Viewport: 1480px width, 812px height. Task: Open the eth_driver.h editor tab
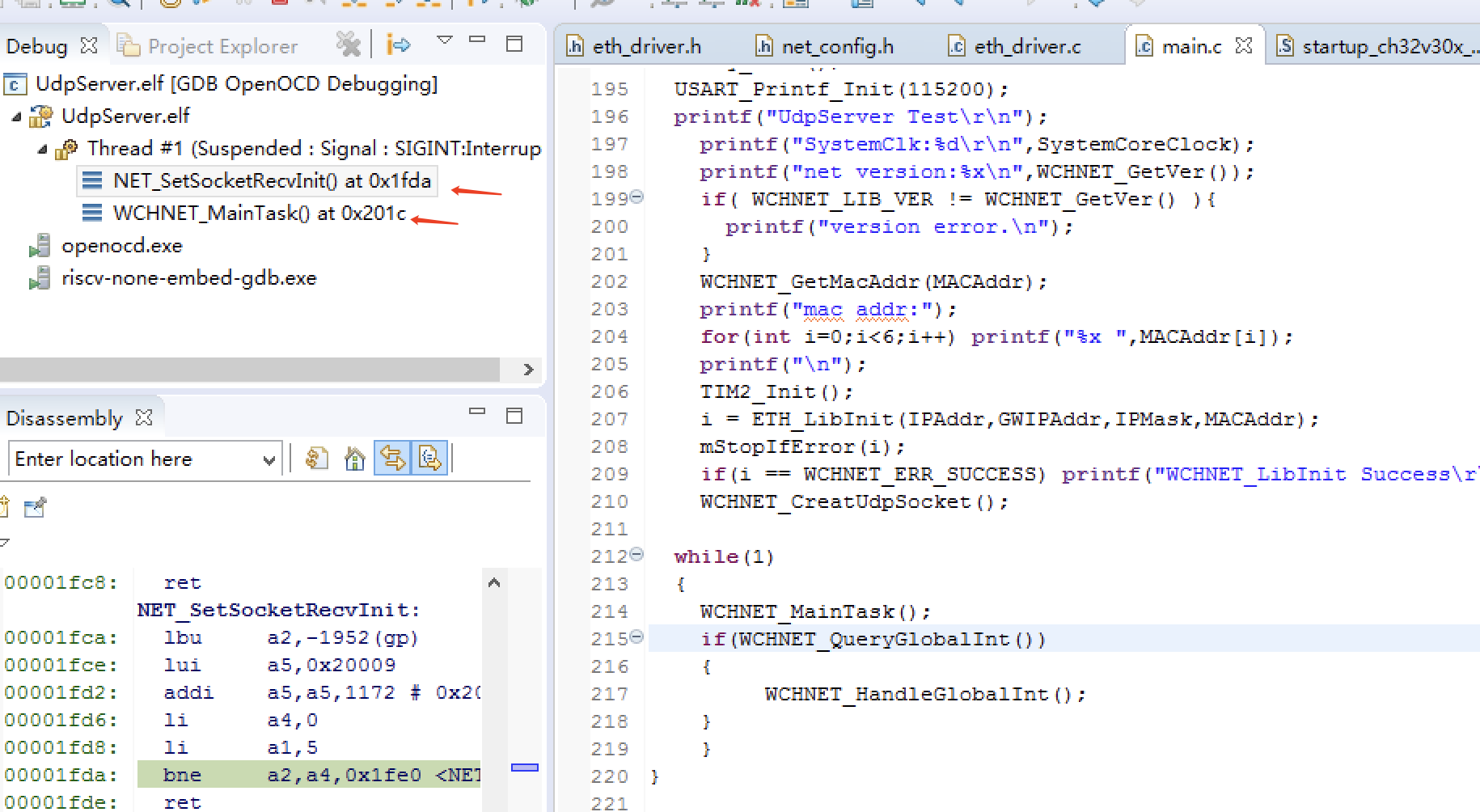click(633, 46)
